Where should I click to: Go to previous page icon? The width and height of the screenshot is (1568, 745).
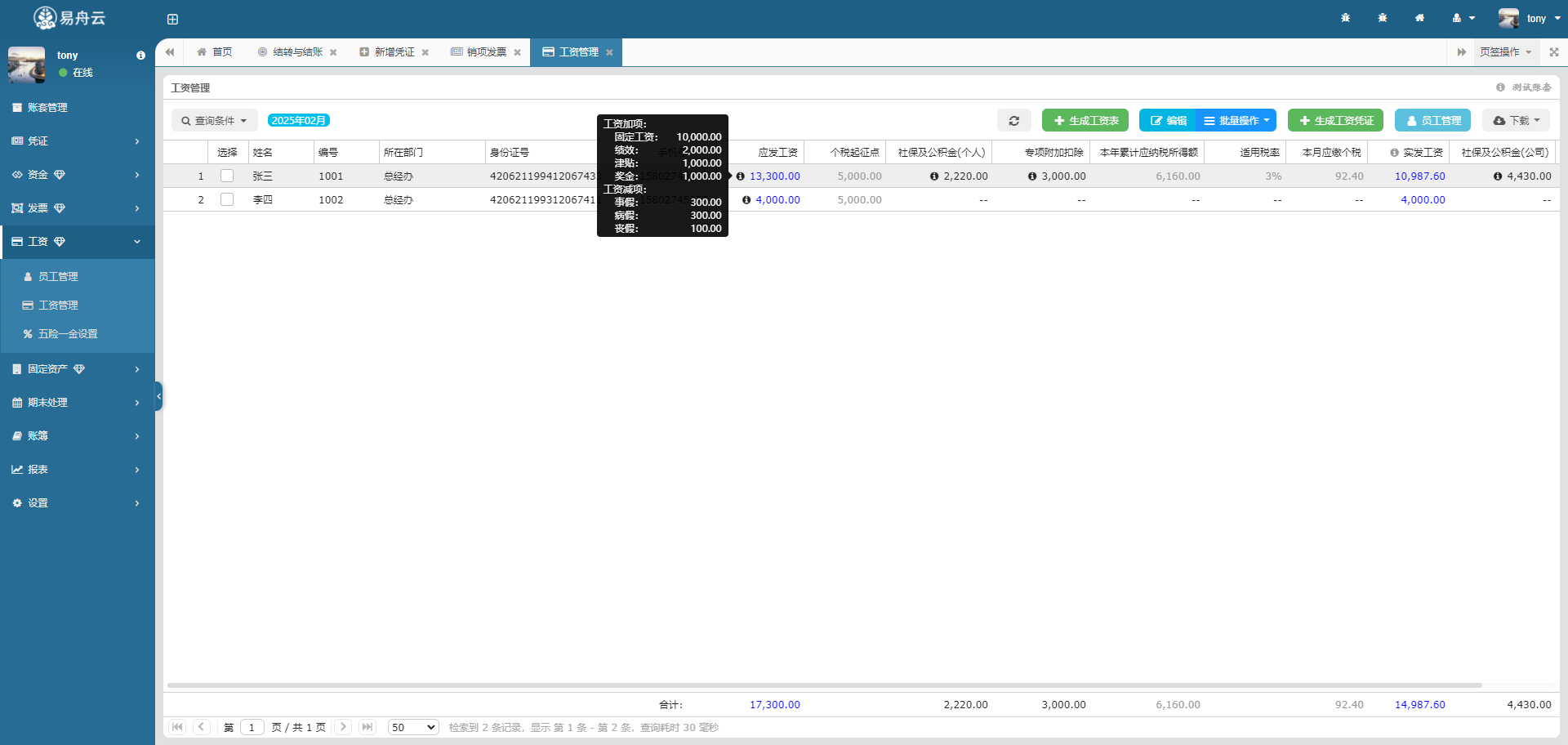point(202,727)
